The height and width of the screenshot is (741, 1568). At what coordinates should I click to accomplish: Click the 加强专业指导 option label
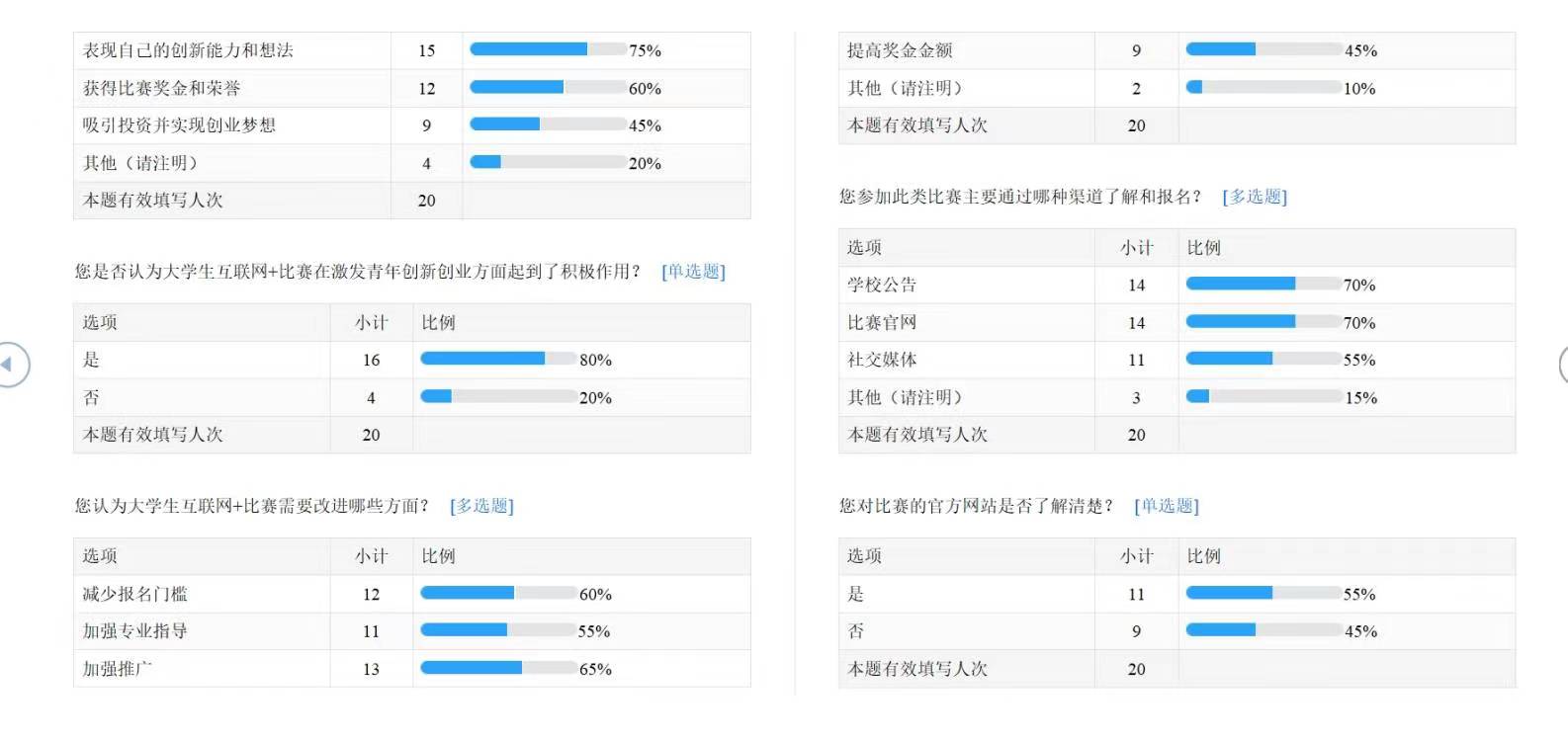pyautogui.click(x=135, y=630)
